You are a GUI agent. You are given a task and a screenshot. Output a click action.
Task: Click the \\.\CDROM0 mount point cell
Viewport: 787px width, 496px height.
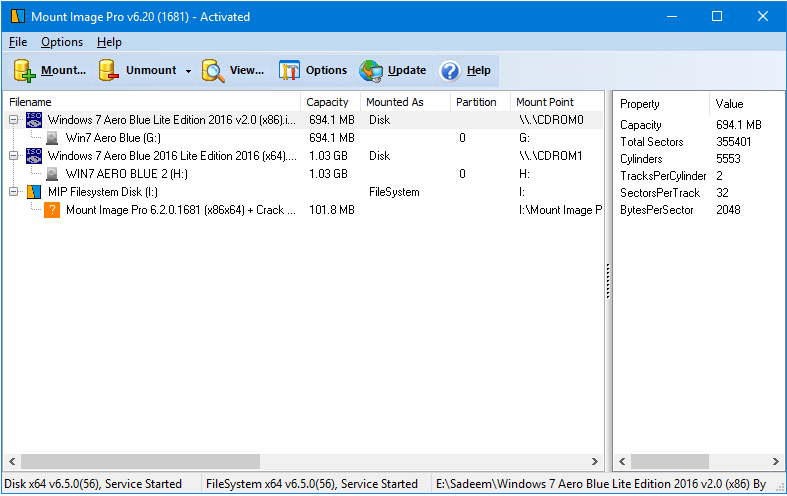point(552,120)
